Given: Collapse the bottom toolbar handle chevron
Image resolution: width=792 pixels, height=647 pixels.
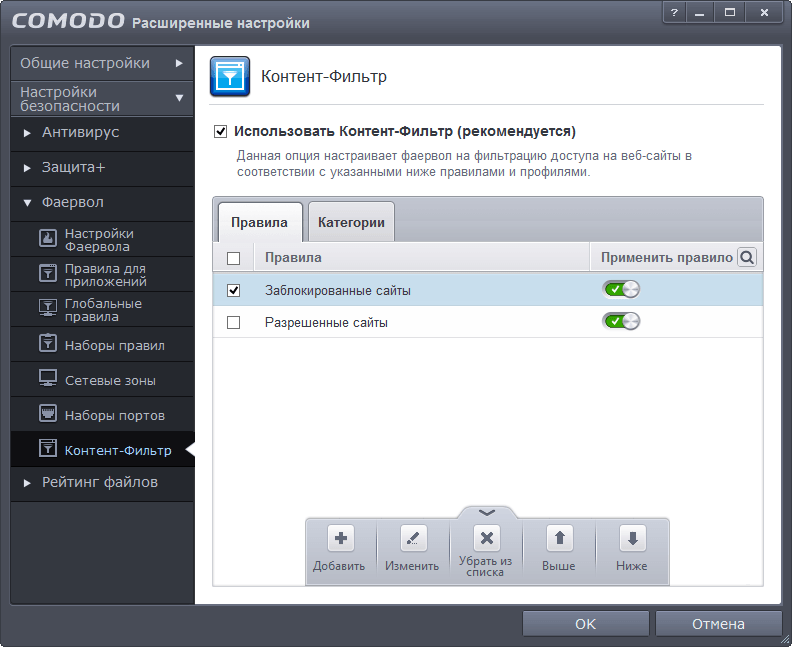Looking at the screenshot, I should (x=487, y=513).
